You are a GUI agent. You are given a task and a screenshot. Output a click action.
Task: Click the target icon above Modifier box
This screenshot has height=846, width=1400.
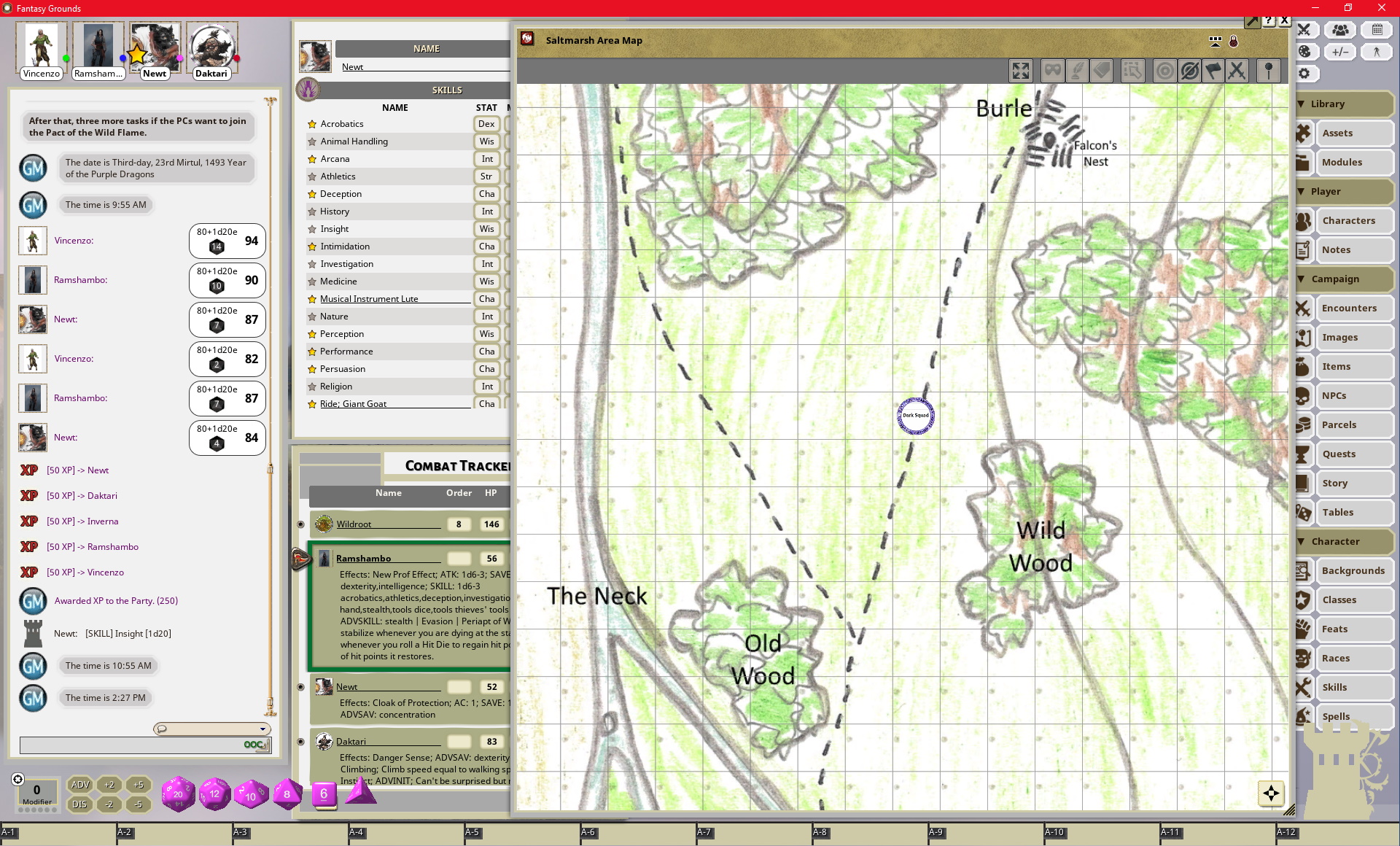pyautogui.click(x=17, y=779)
